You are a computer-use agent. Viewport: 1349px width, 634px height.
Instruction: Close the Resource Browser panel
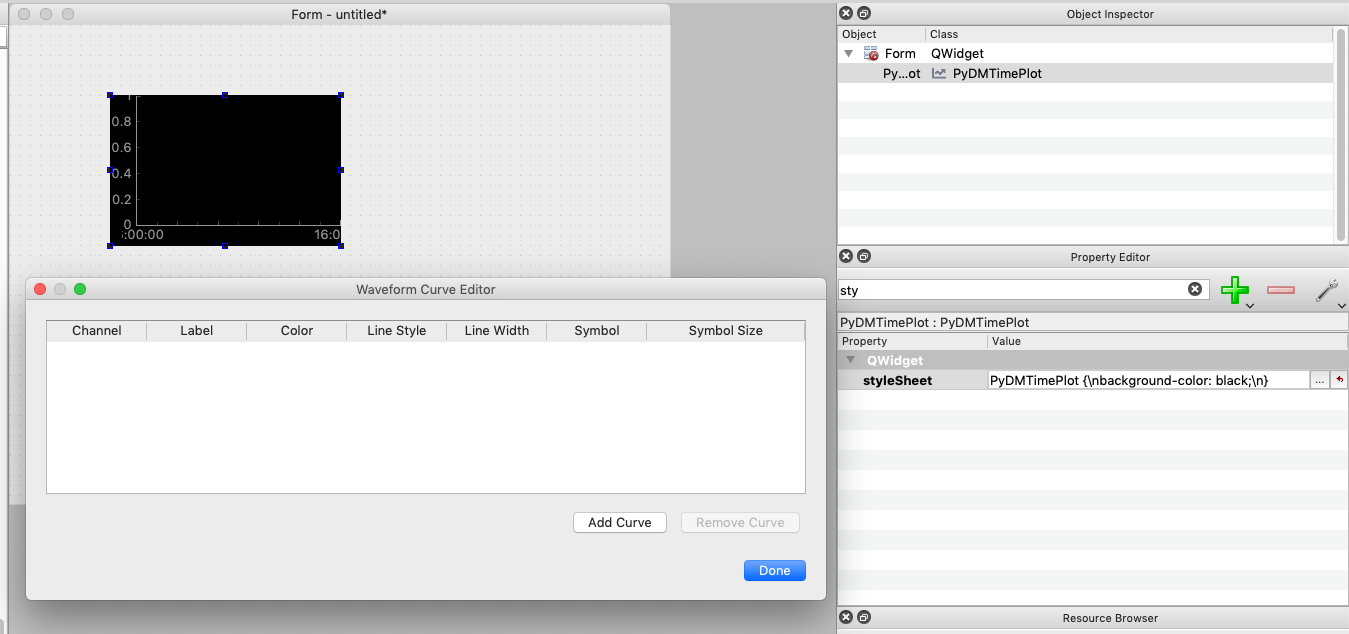pyautogui.click(x=846, y=618)
